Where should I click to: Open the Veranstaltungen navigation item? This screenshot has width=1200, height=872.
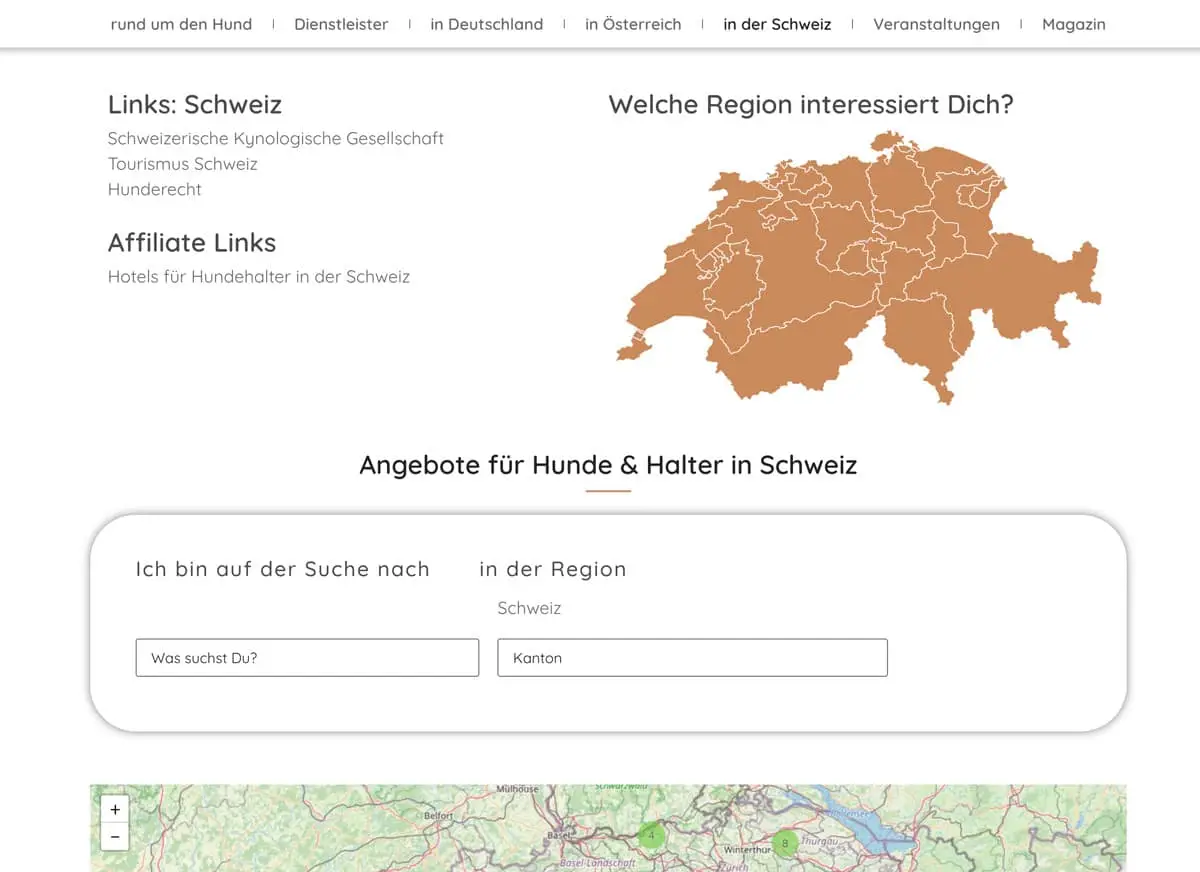pyautogui.click(x=936, y=24)
